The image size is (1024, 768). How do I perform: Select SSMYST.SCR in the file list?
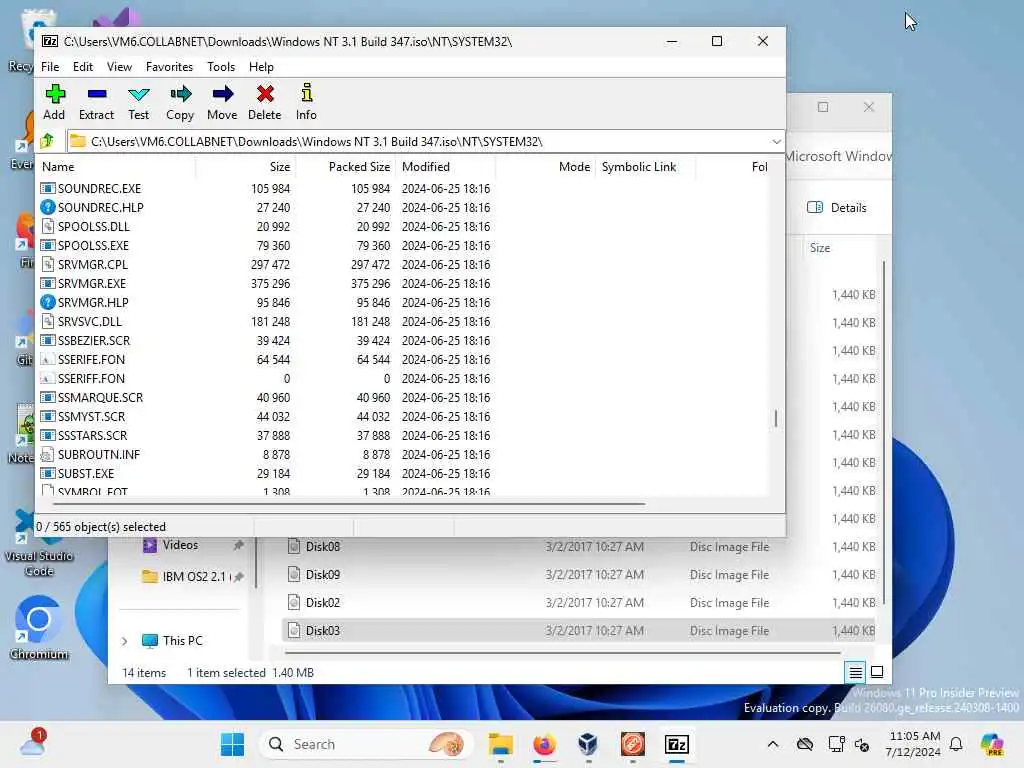pyautogui.click(x=91, y=416)
